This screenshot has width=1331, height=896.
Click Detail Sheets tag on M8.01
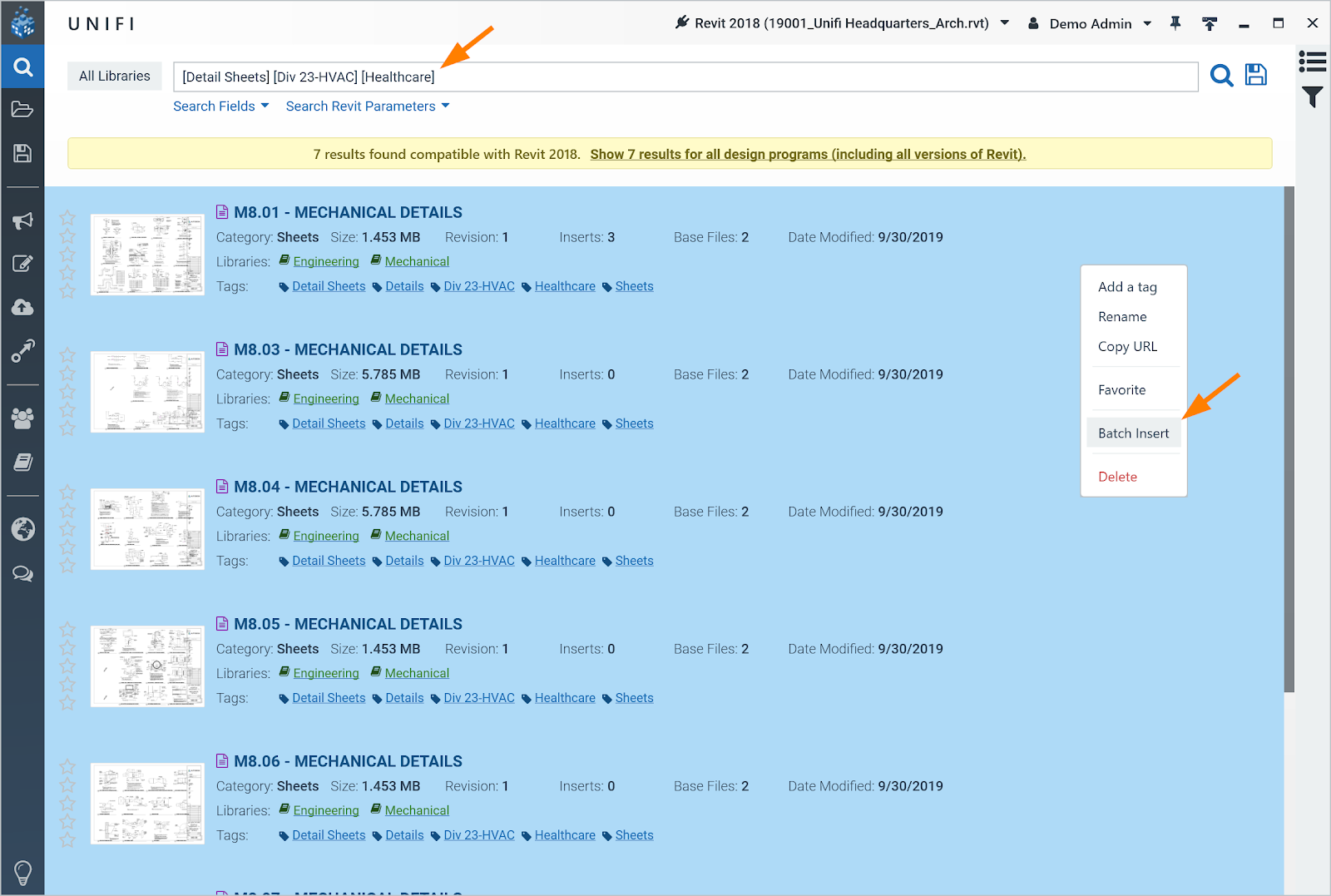[329, 286]
